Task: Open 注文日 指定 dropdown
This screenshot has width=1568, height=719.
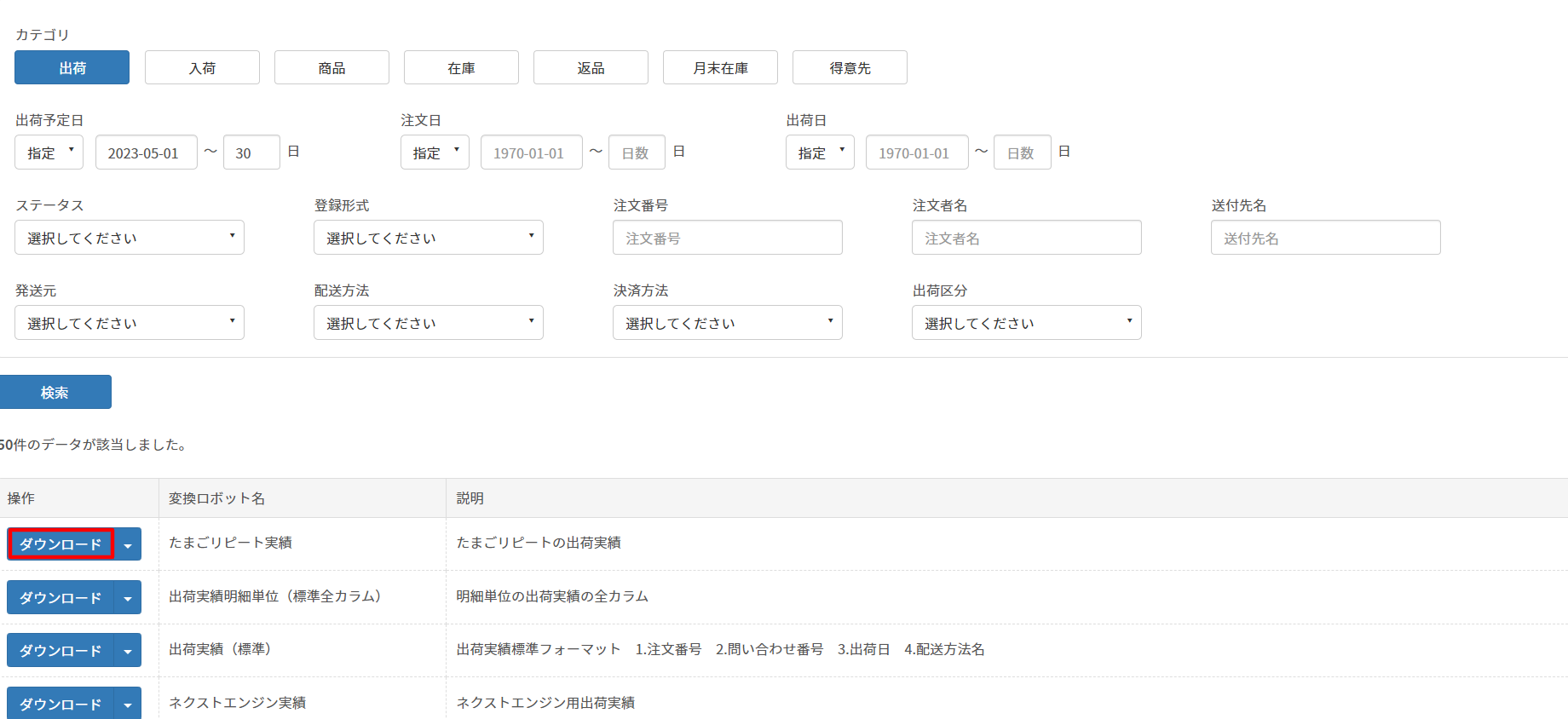Action: (x=435, y=152)
